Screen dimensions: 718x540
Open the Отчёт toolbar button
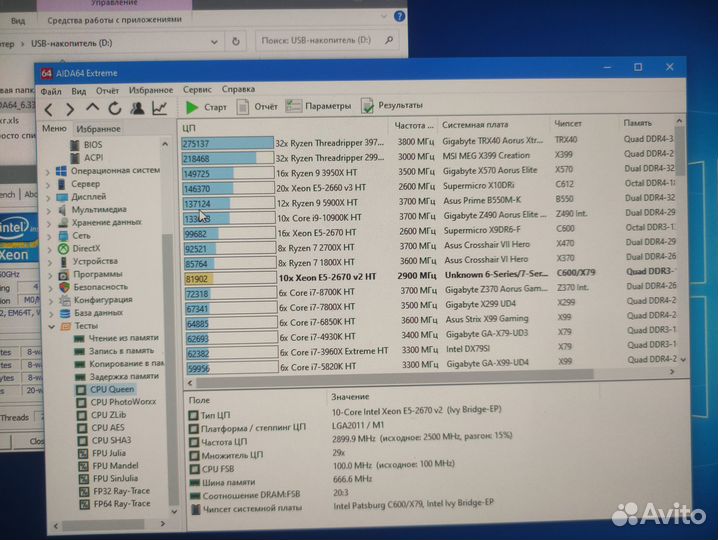click(x=257, y=107)
